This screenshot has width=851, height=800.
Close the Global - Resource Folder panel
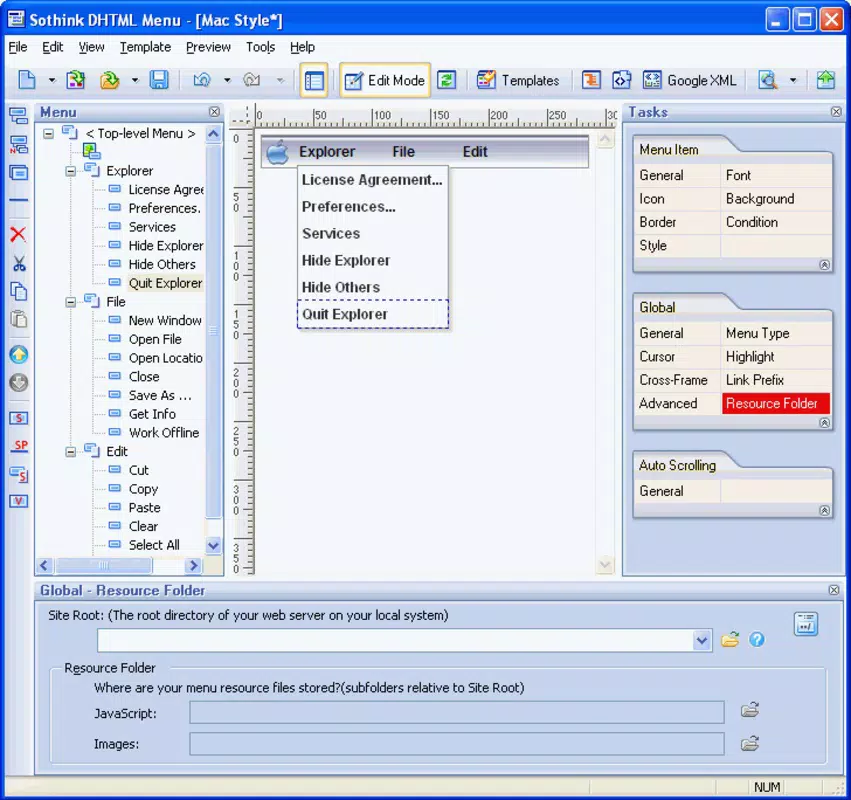coord(834,590)
